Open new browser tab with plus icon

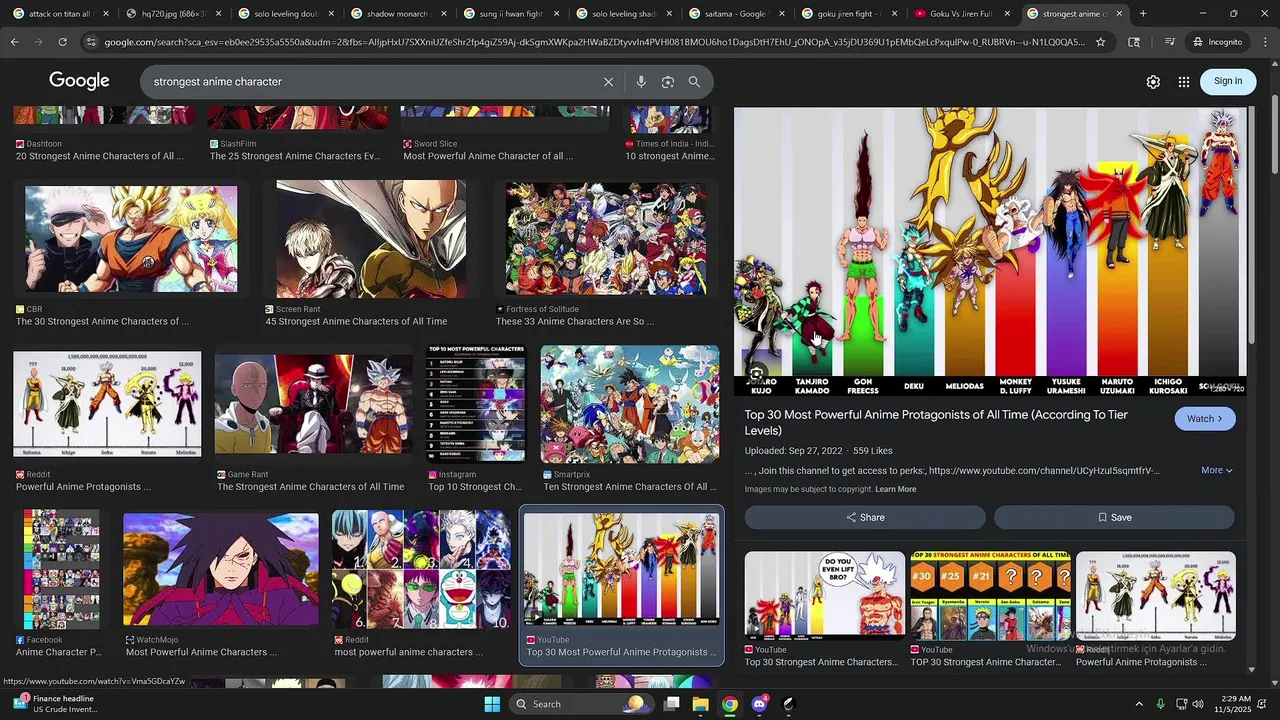point(1143,14)
